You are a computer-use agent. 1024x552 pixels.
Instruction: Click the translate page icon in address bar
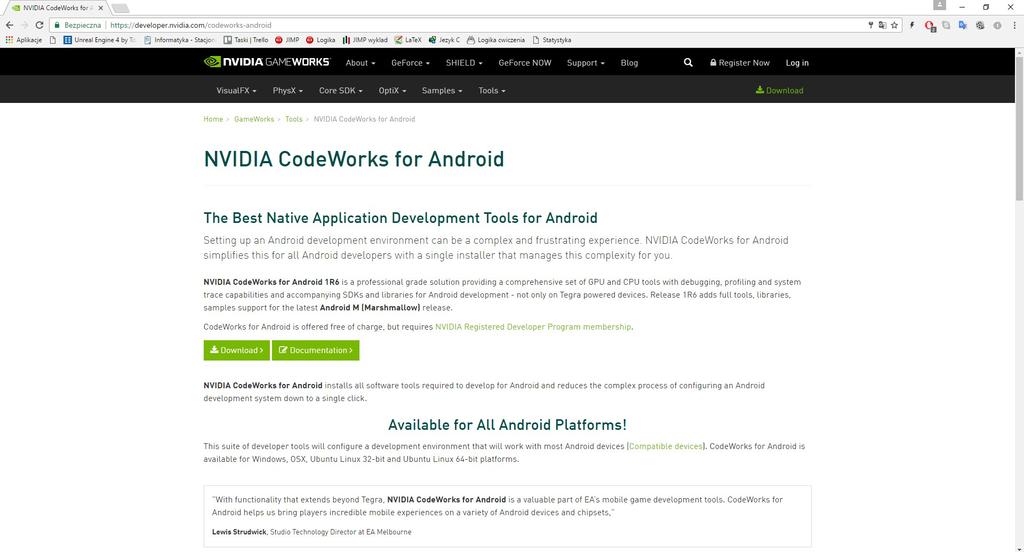(882, 25)
